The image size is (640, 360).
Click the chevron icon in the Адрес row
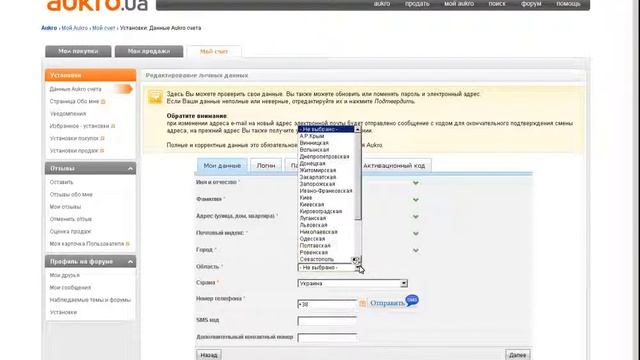point(416,216)
